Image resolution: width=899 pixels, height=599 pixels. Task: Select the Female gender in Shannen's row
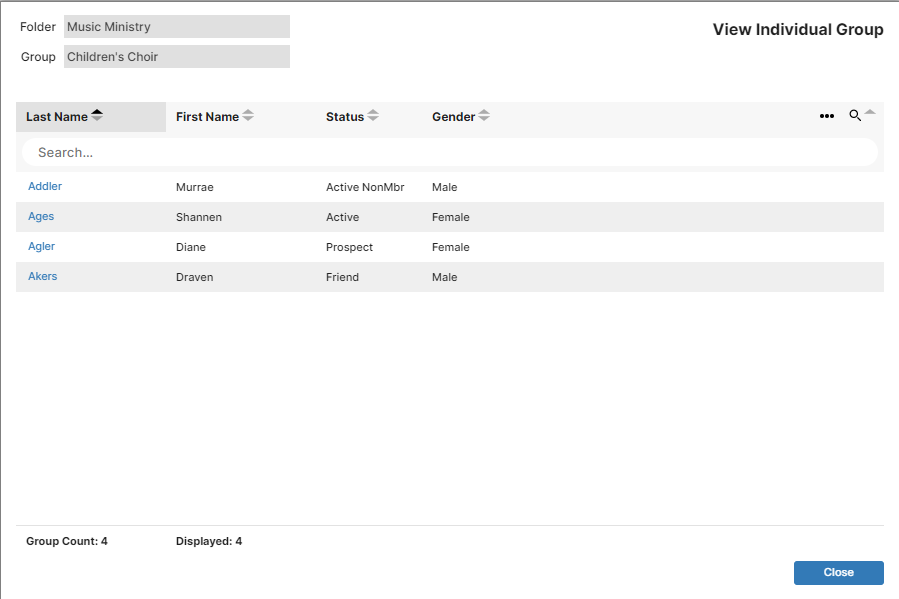(451, 217)
